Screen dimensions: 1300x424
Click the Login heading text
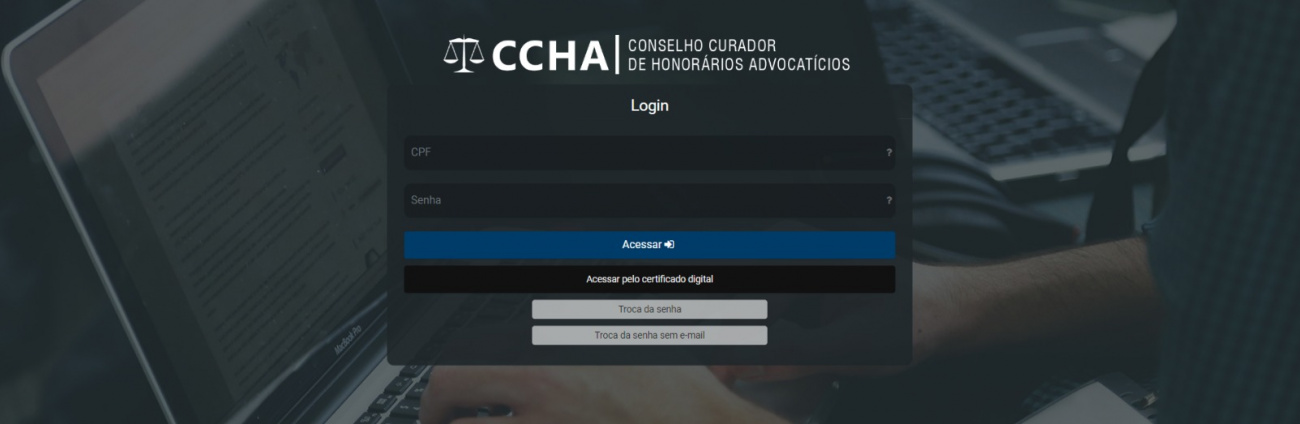point(649,105)
